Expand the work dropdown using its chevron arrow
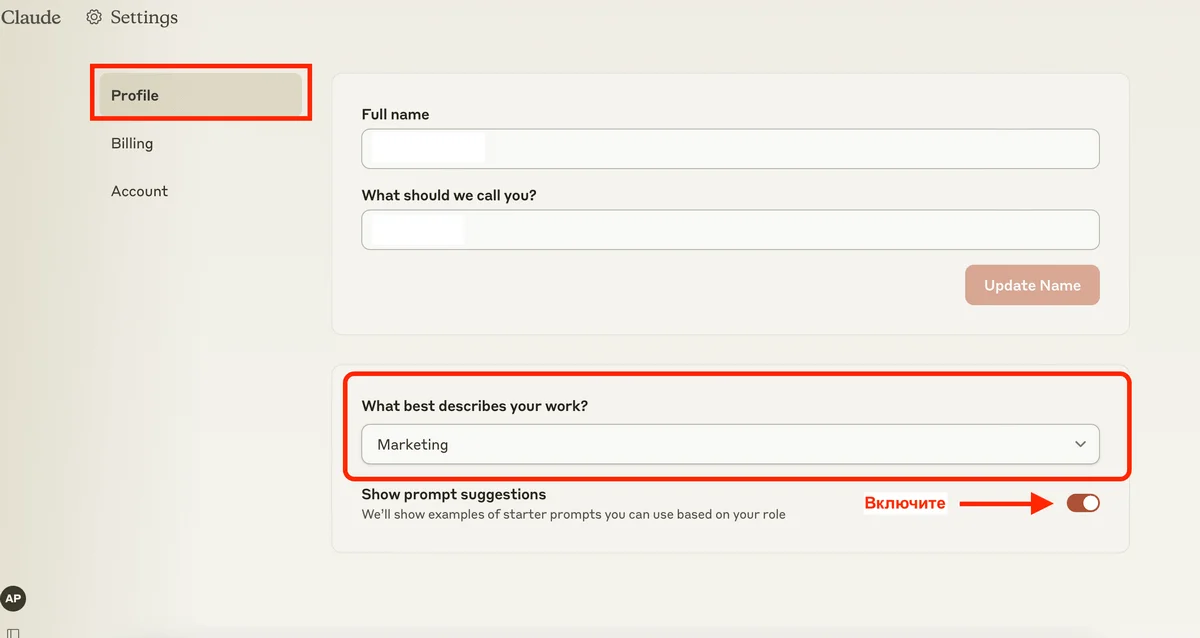 pyautogui.click(x=1080, y=444)
